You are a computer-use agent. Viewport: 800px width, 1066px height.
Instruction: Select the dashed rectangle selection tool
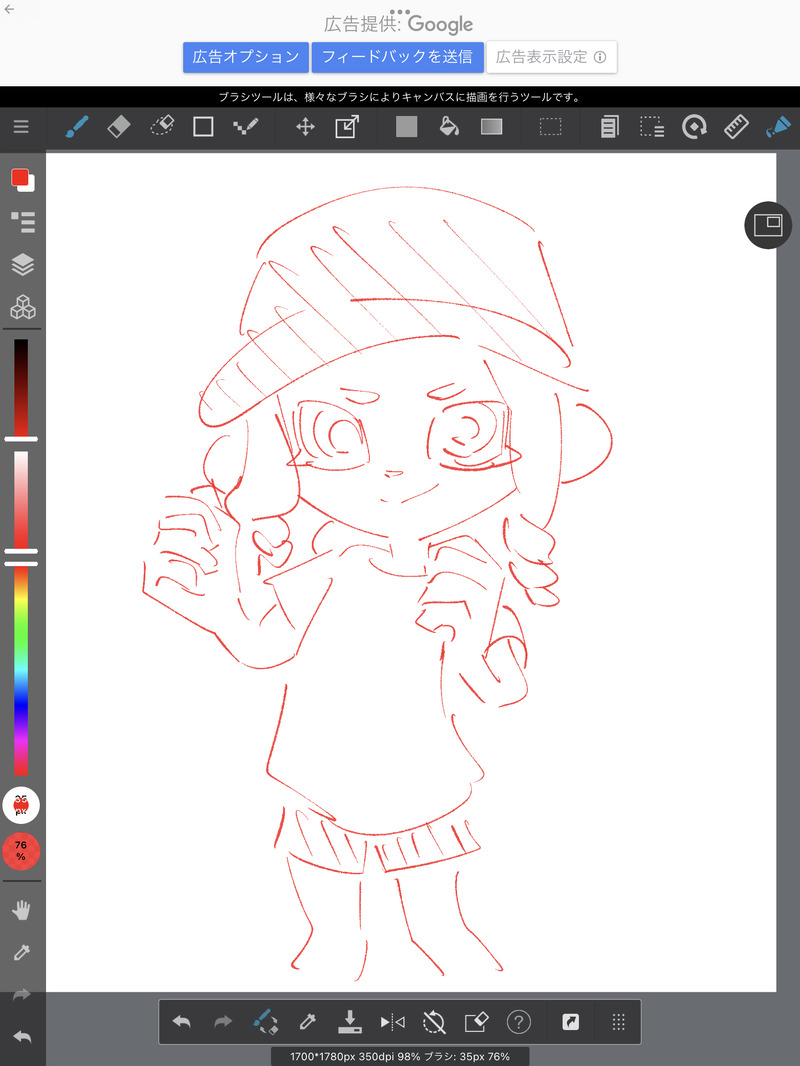tap(551, 127)
